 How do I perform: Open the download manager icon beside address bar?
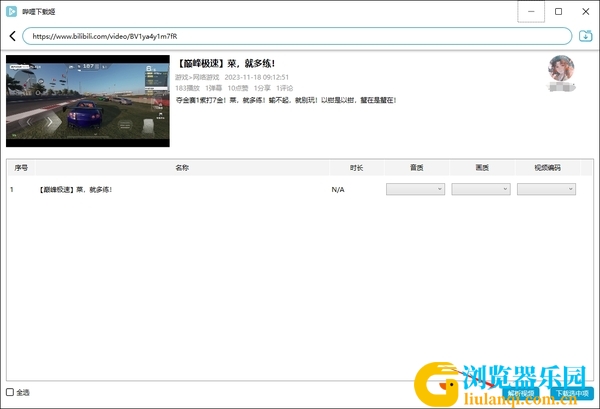[585, 36]
